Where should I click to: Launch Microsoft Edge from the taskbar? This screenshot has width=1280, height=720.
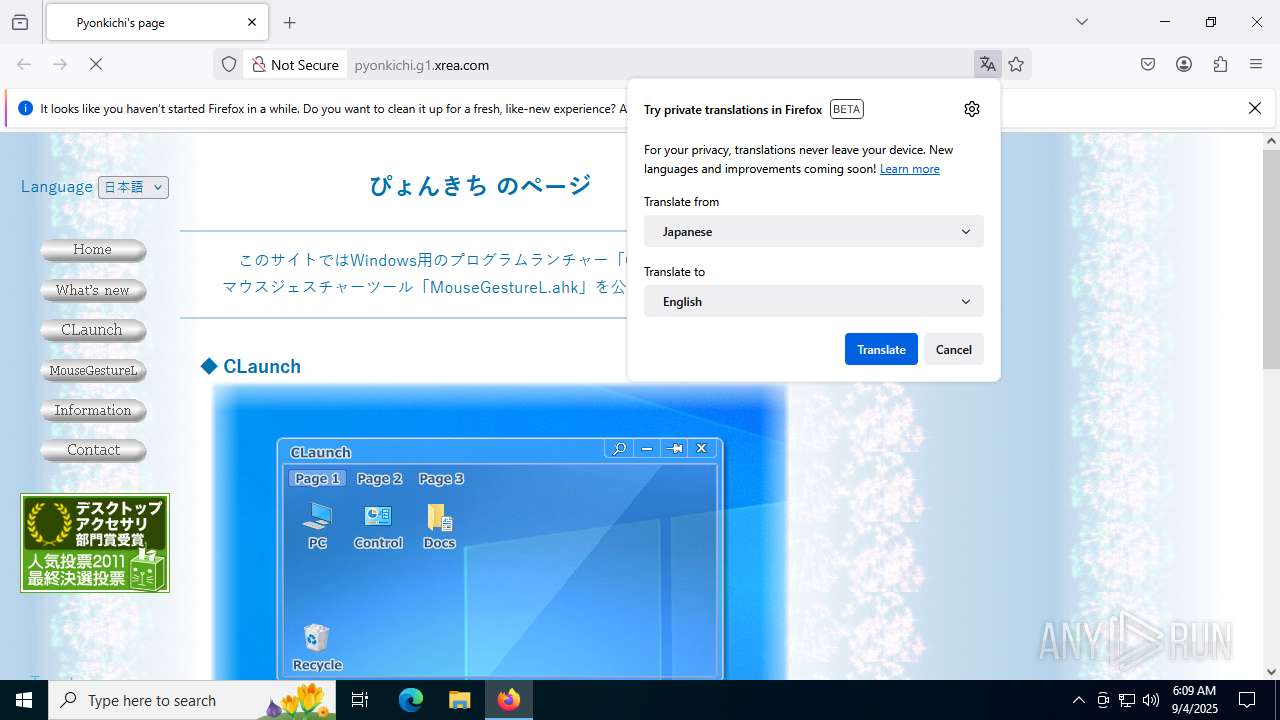411,700
